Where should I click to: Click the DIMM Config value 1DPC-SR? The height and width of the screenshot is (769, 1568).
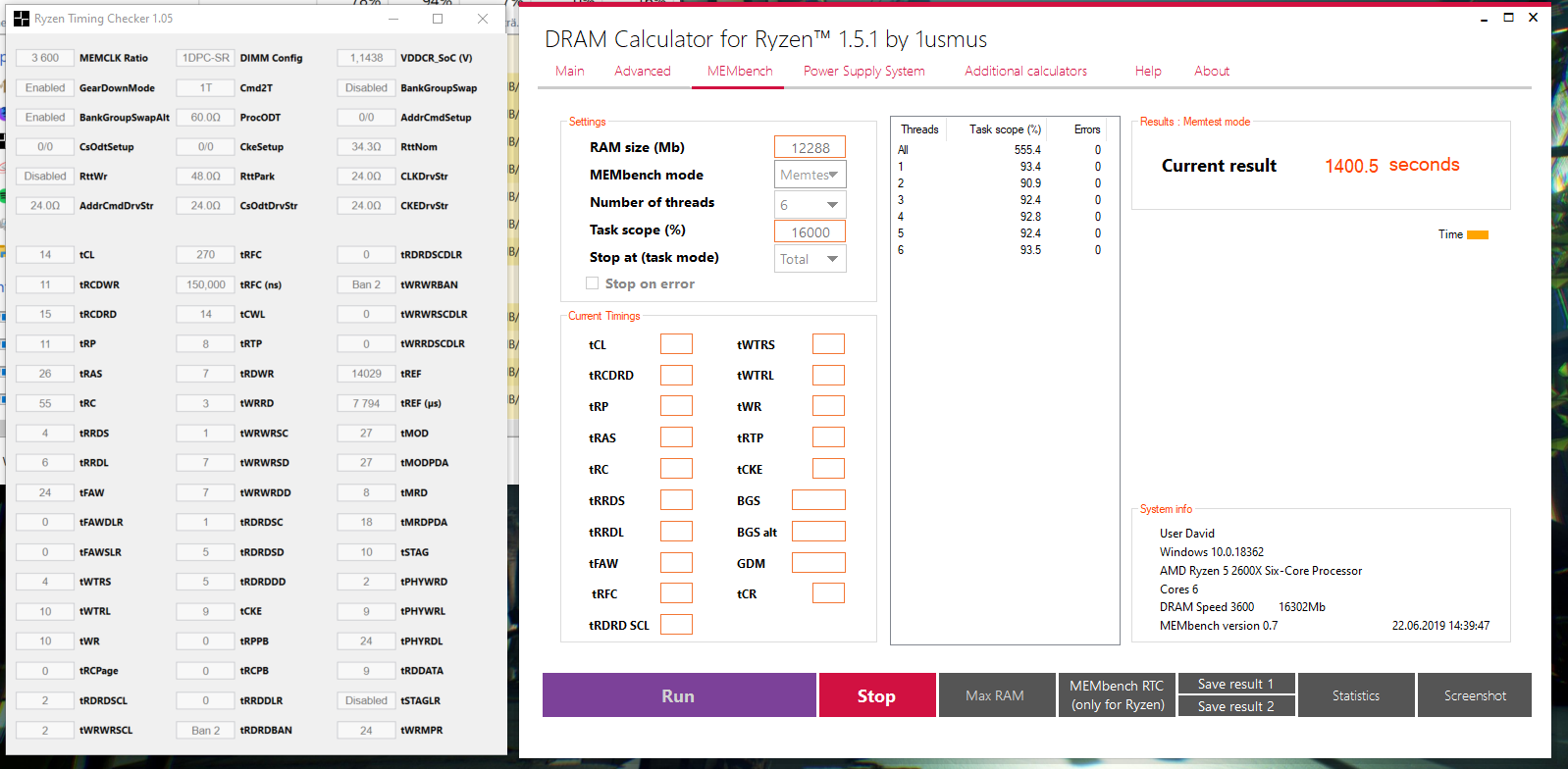pos(205,58)
